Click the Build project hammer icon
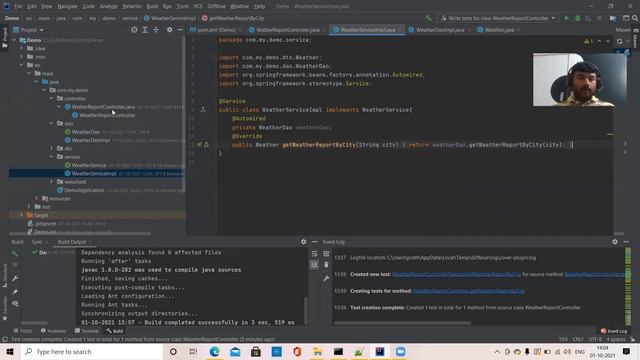Image resolution: width=640 pixels, height=360 pixels. [428, 18]
